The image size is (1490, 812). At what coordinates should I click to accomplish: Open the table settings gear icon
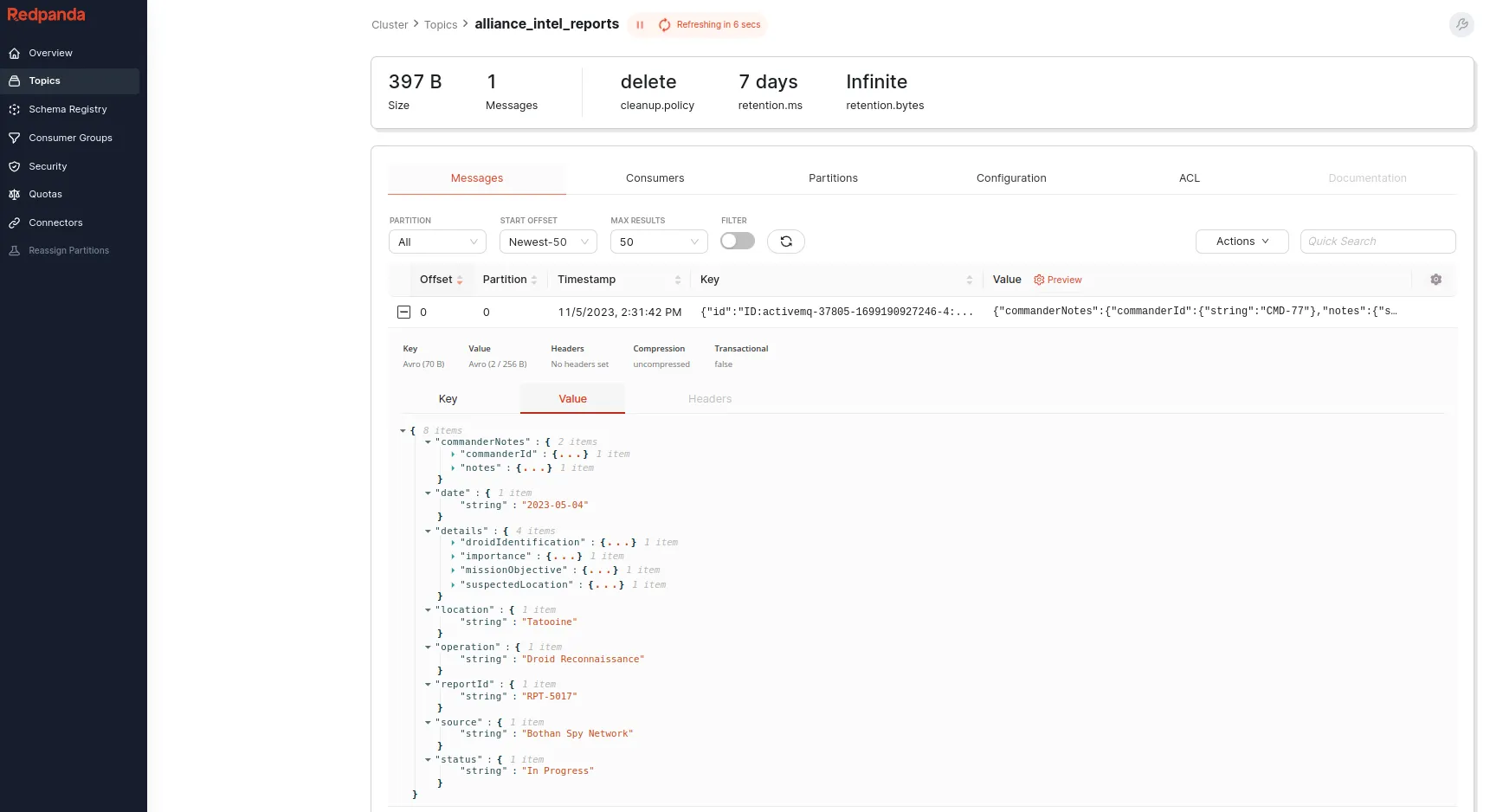click(1435, 280)
